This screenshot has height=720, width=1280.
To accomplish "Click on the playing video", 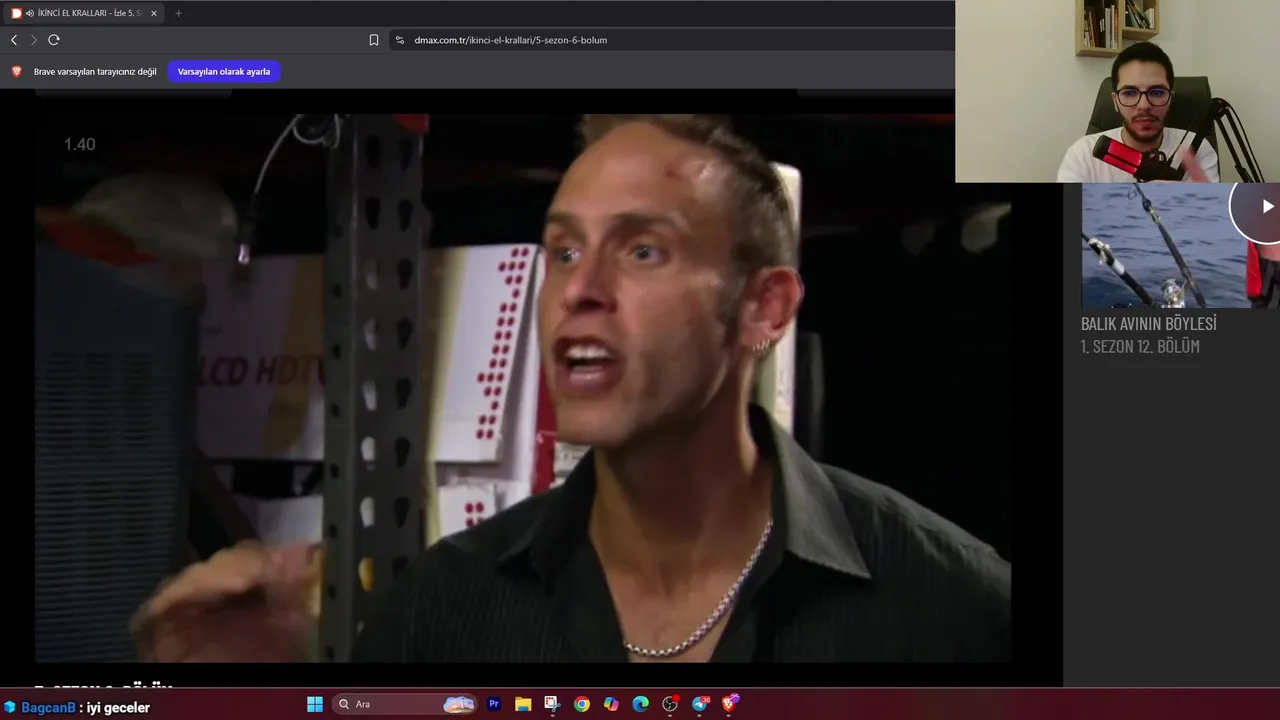I will point(523,387).
